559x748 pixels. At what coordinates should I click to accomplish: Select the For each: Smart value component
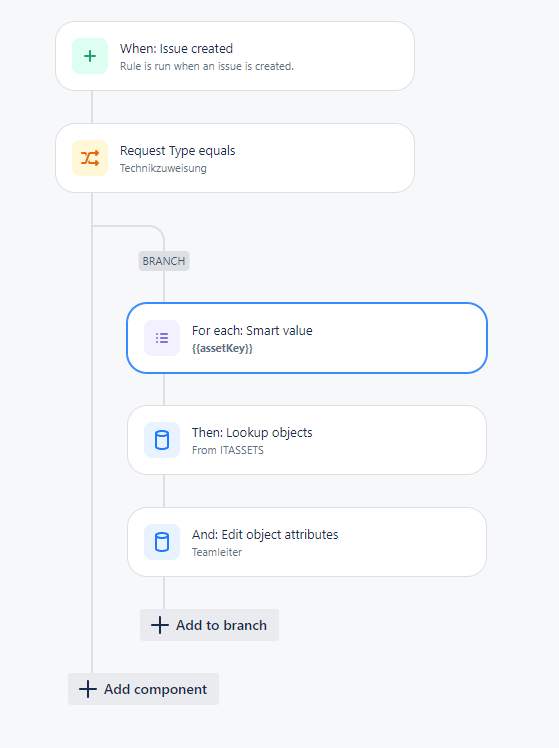(x=307, y=338)
